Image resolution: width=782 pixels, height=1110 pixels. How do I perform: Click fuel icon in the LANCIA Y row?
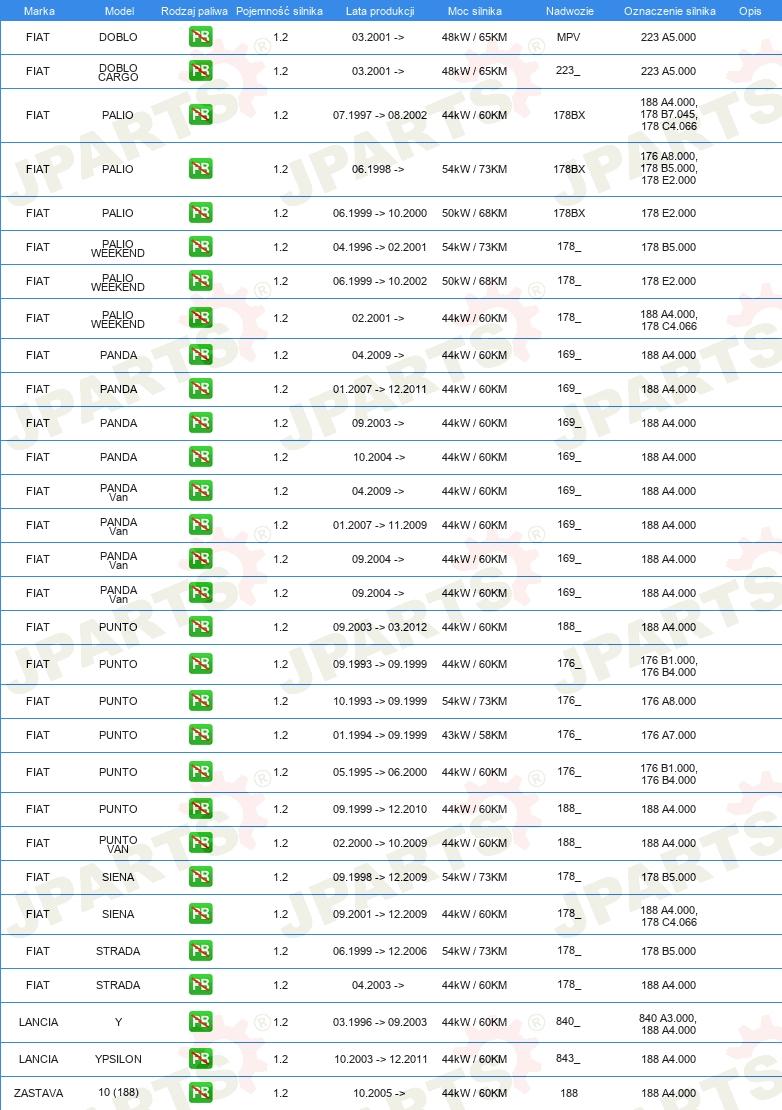click(201, 1022)
